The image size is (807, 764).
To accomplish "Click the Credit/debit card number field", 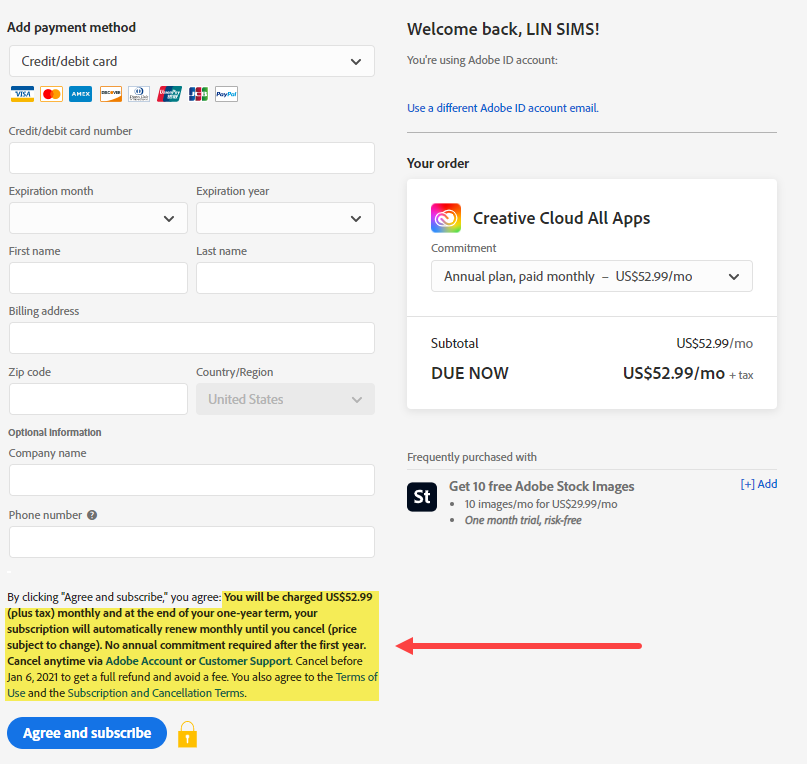I will point(191,158).
